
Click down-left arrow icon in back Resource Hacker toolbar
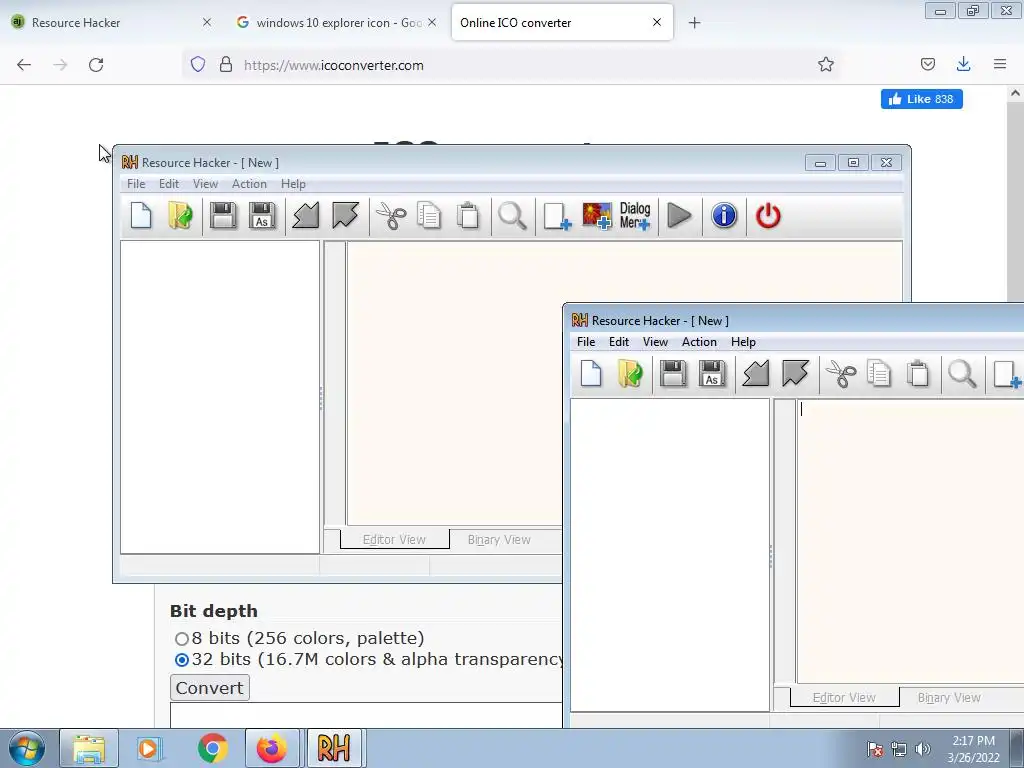pos(306,216)
